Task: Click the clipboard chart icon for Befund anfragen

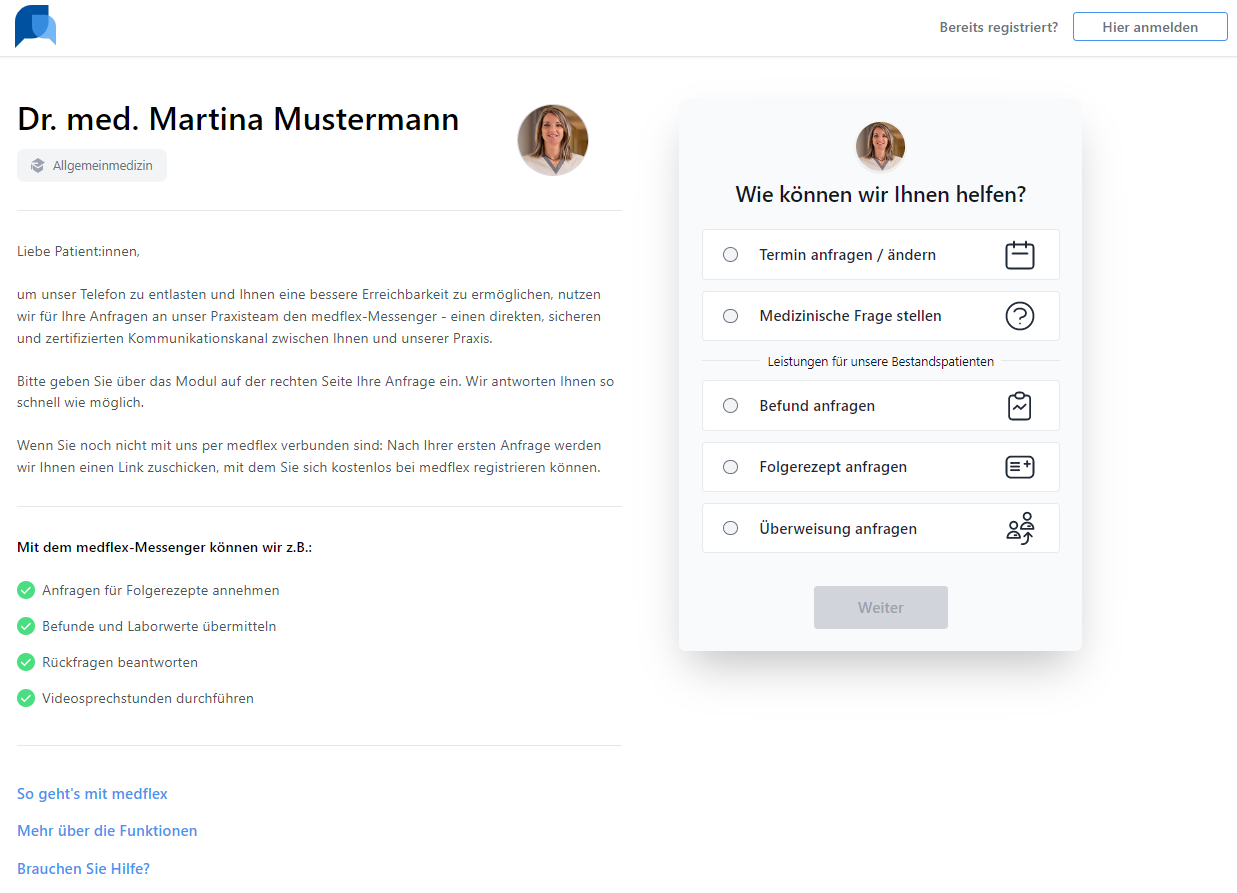Action: pyautogui.click(x=1019, y=406)
